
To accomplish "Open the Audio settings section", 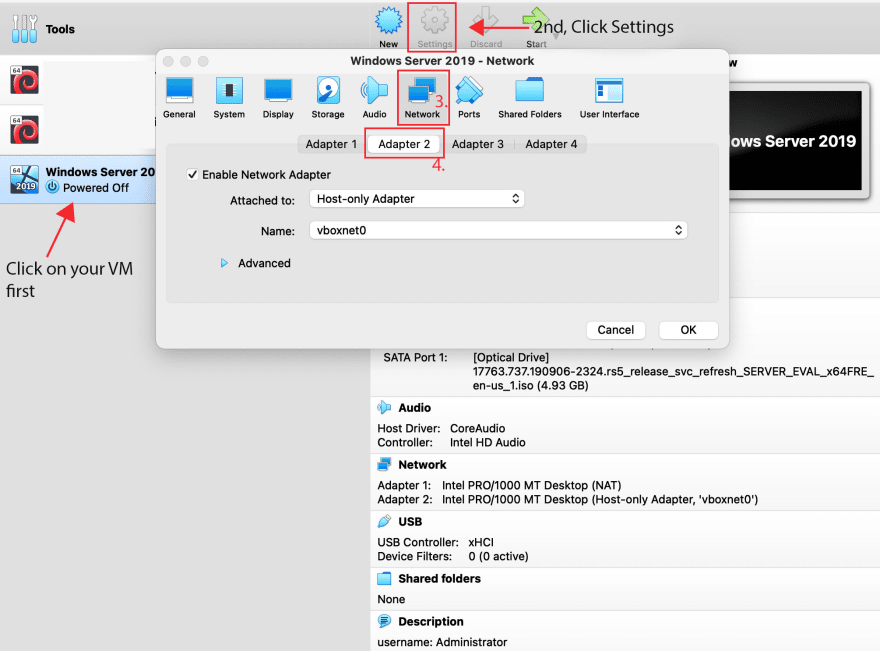I will [x=374, y=98].
